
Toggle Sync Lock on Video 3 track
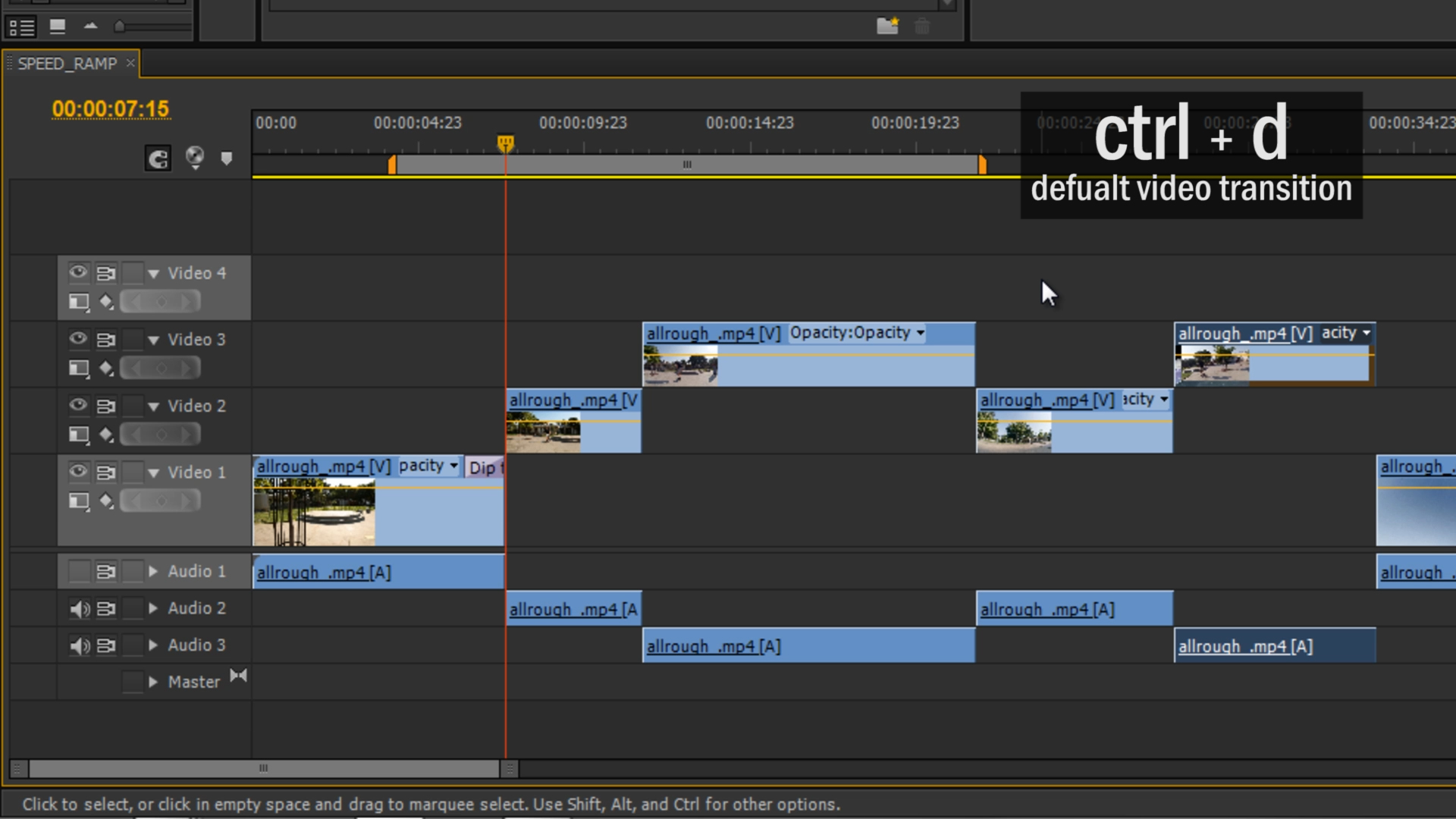pos(106,339)
